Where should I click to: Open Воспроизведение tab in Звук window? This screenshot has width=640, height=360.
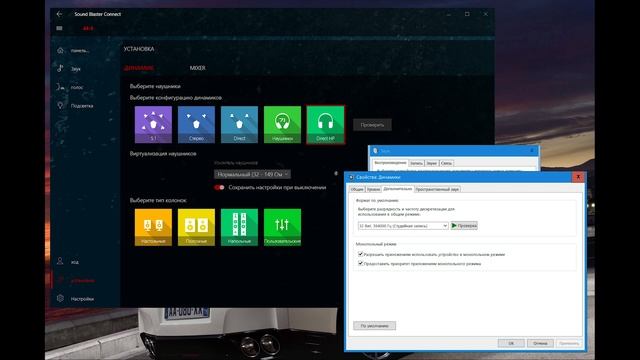(390, 163)
